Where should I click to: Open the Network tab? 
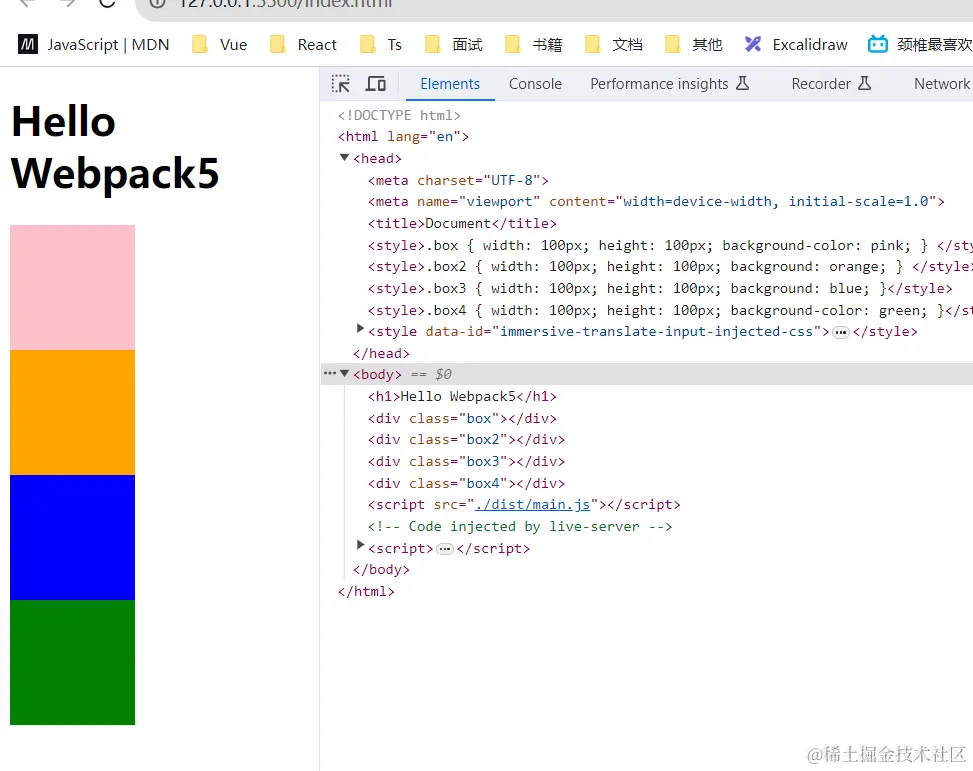941,84
